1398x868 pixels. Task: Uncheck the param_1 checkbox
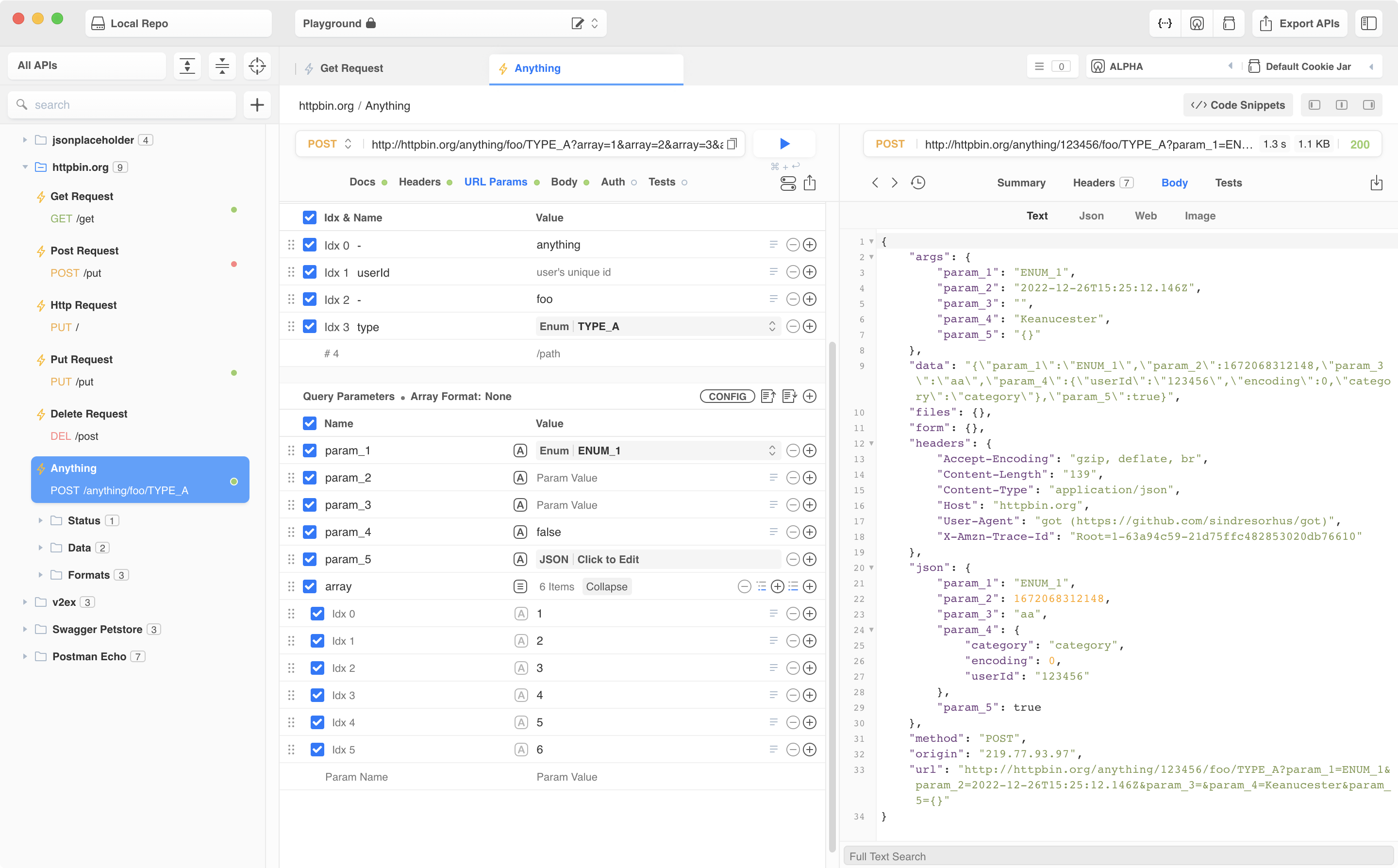coord(309,451)
